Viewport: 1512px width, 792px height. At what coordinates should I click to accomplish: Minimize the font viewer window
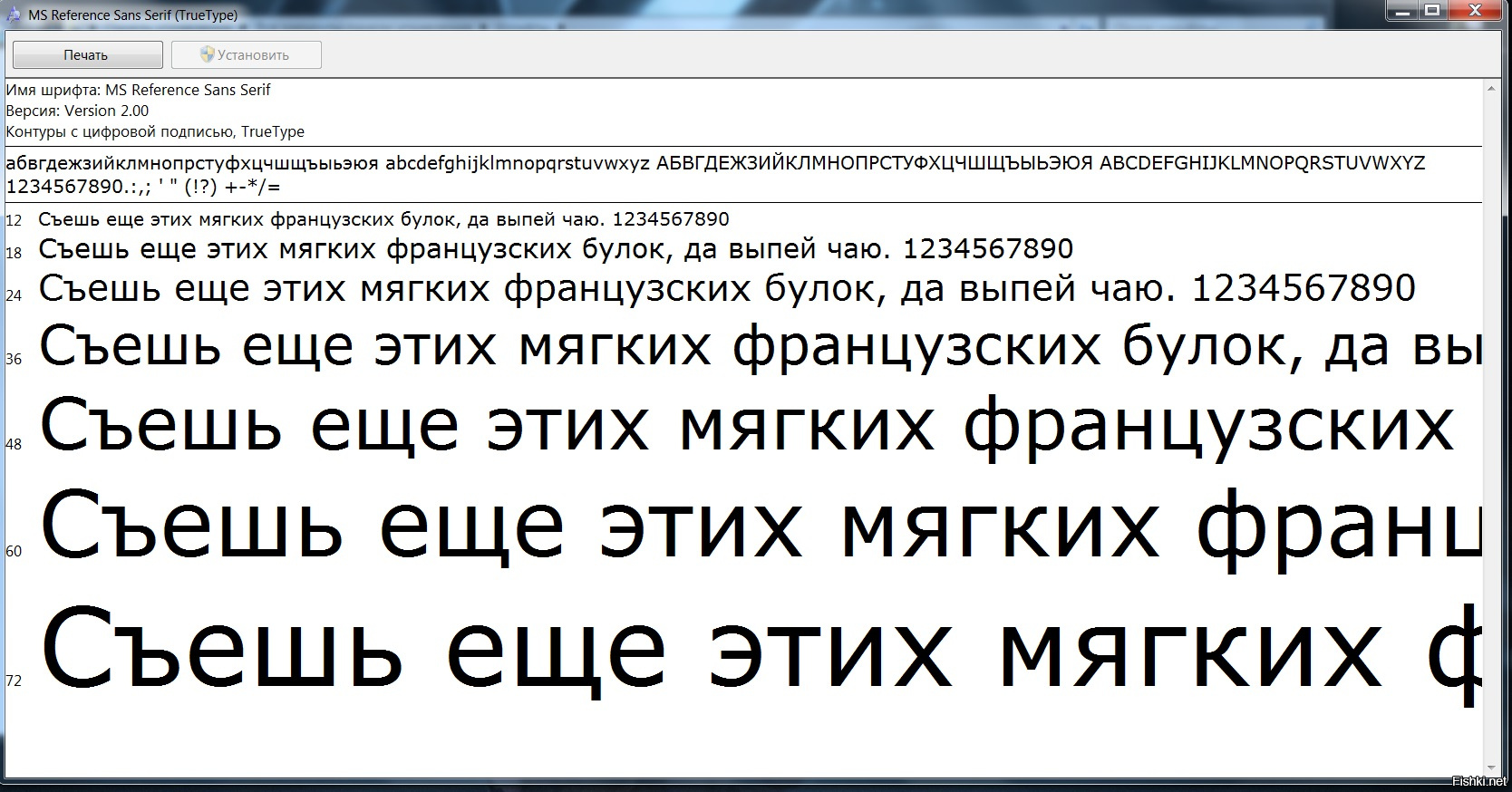coord(1402,11)
